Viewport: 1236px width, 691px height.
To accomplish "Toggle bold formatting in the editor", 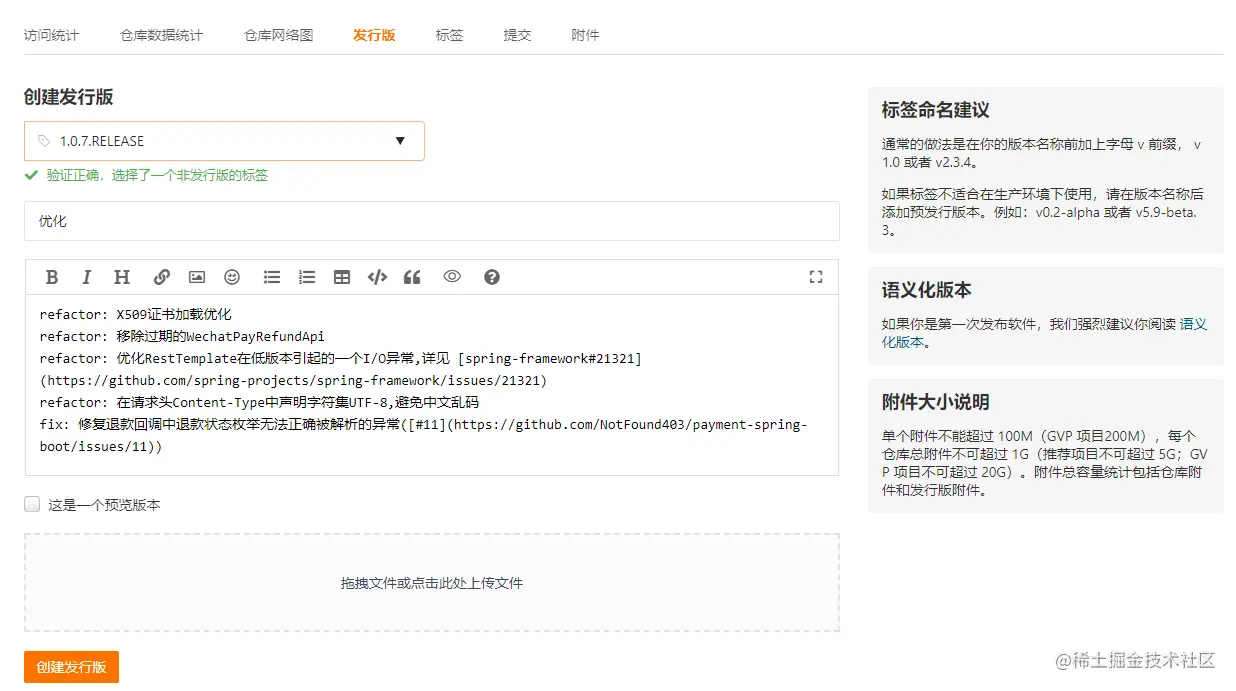I will 52,277.
